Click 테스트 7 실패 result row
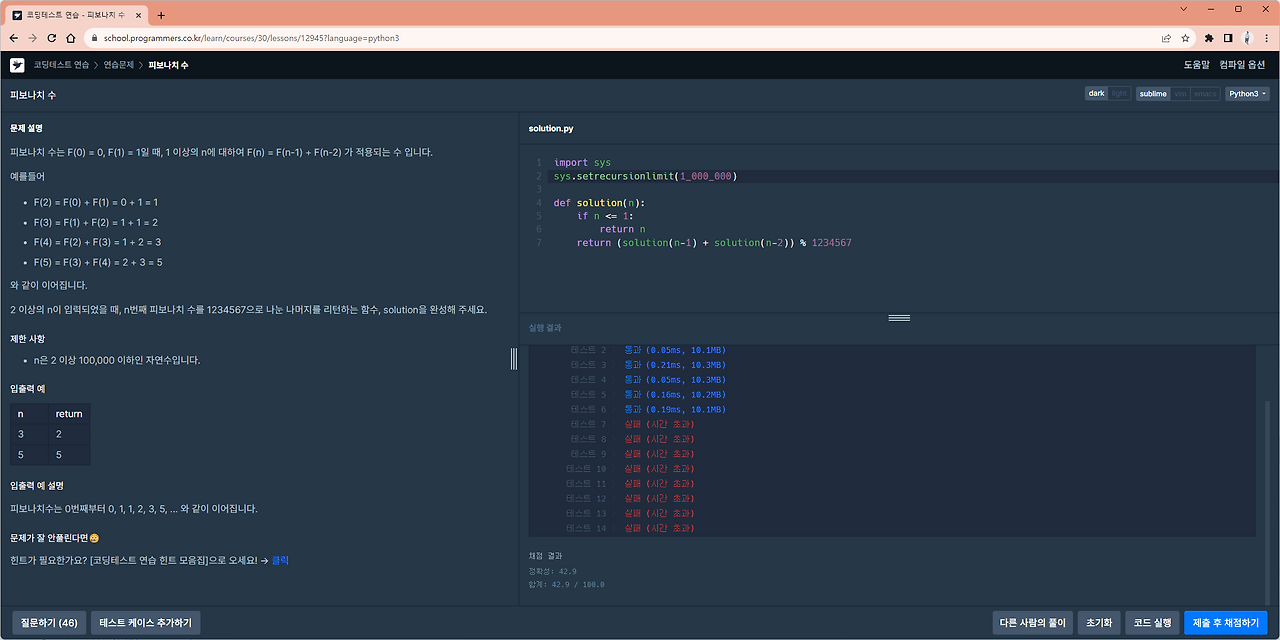This screenshot has height=640, width=1280. click(632, 424)
